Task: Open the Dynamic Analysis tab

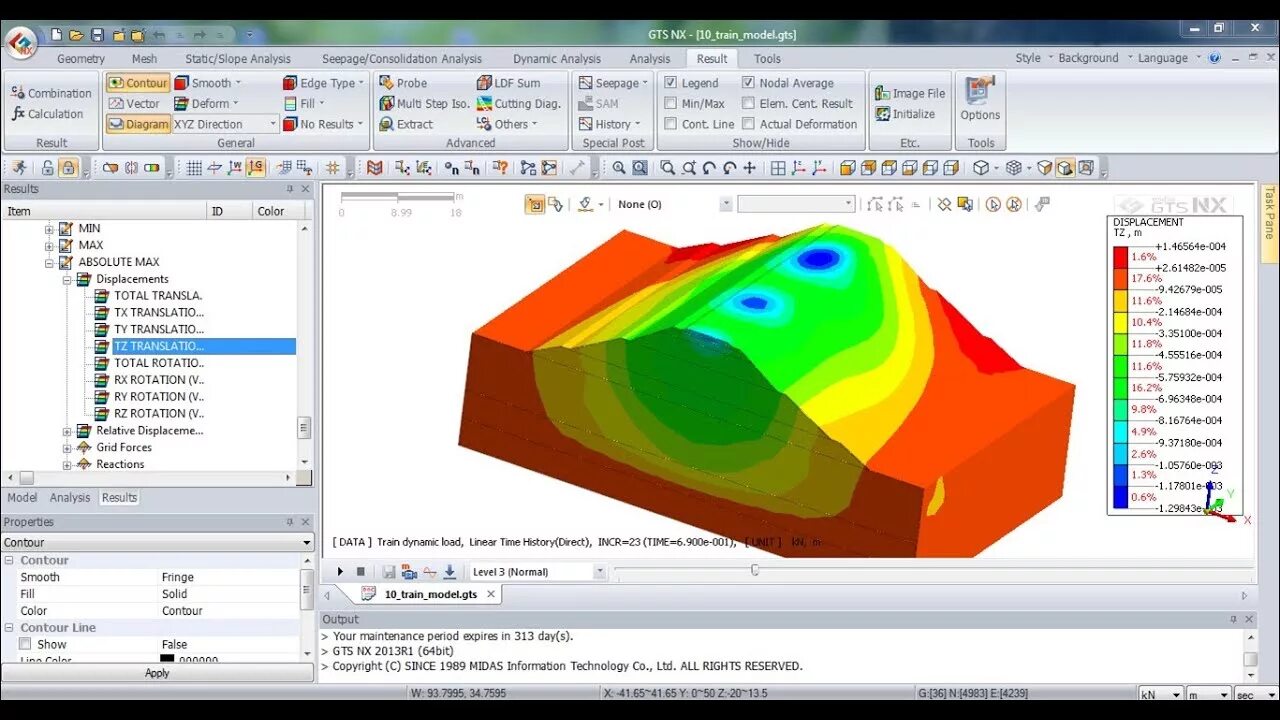Action: click(557, 58)
